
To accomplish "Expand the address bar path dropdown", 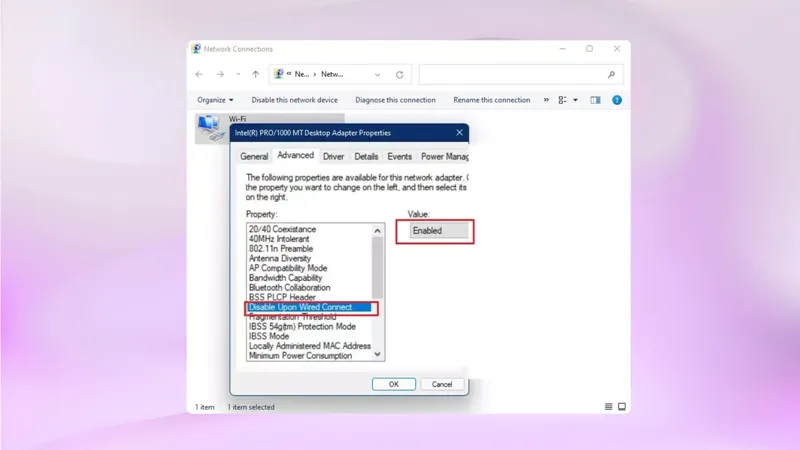I will click(x=378, y=74).
